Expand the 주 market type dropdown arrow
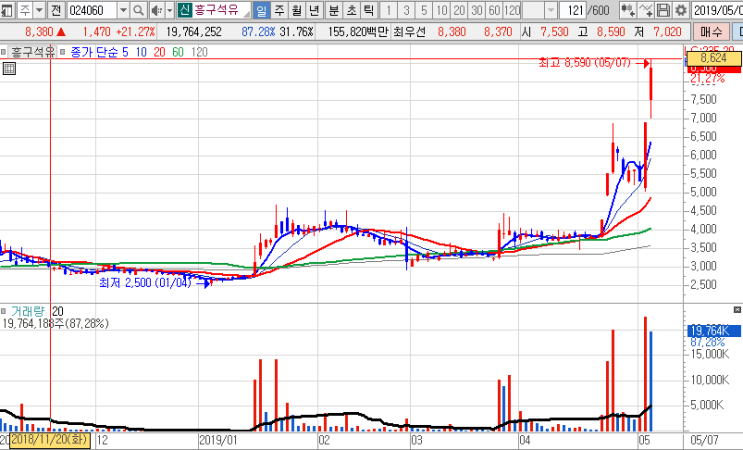 click(39, 9)
